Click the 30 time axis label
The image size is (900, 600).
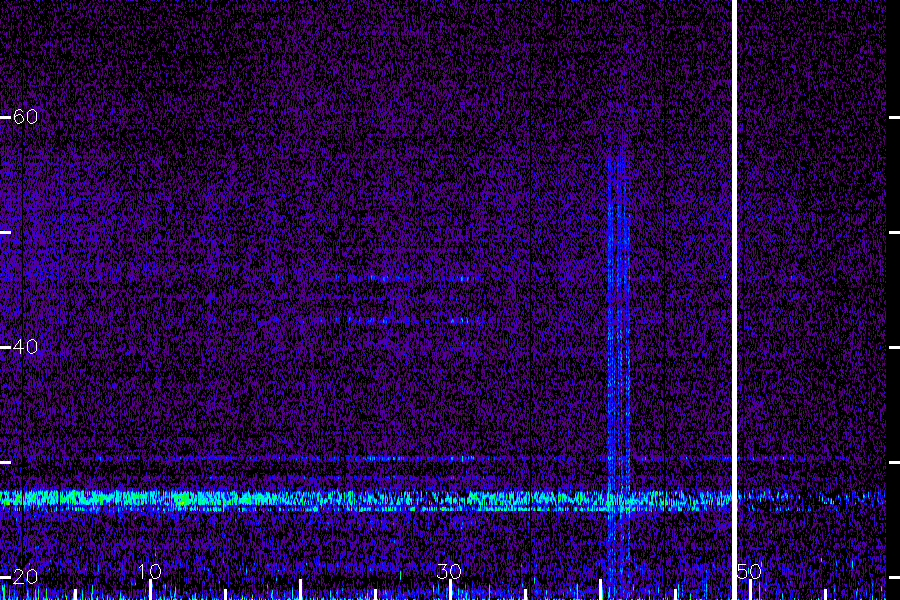click(449, 571)
